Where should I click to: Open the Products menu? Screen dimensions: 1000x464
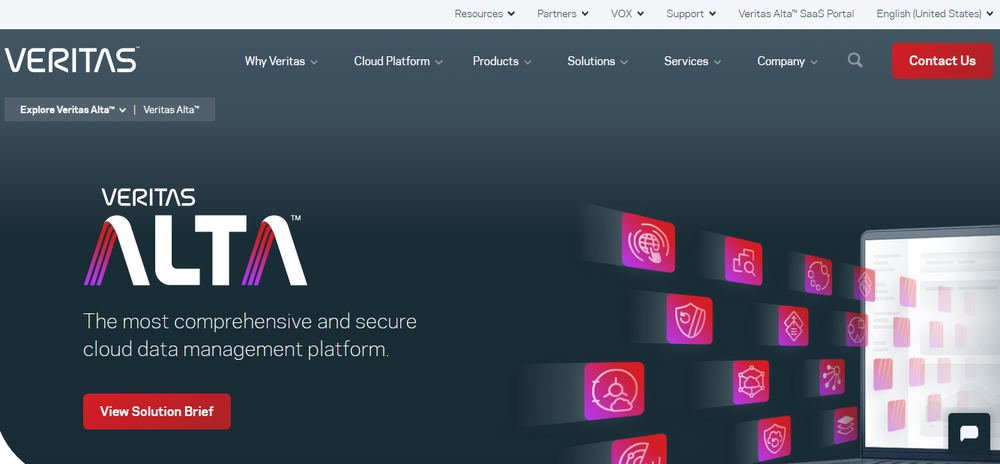click(x=502, y=61)
